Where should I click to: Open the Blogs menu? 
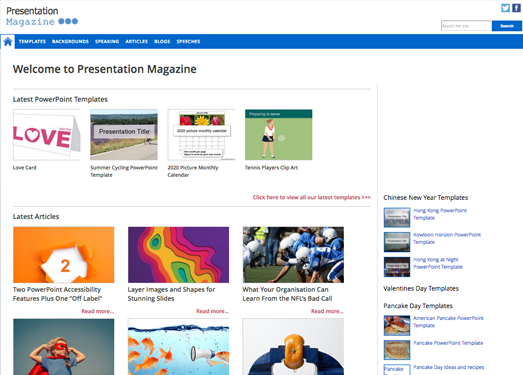tap(162, 41)
